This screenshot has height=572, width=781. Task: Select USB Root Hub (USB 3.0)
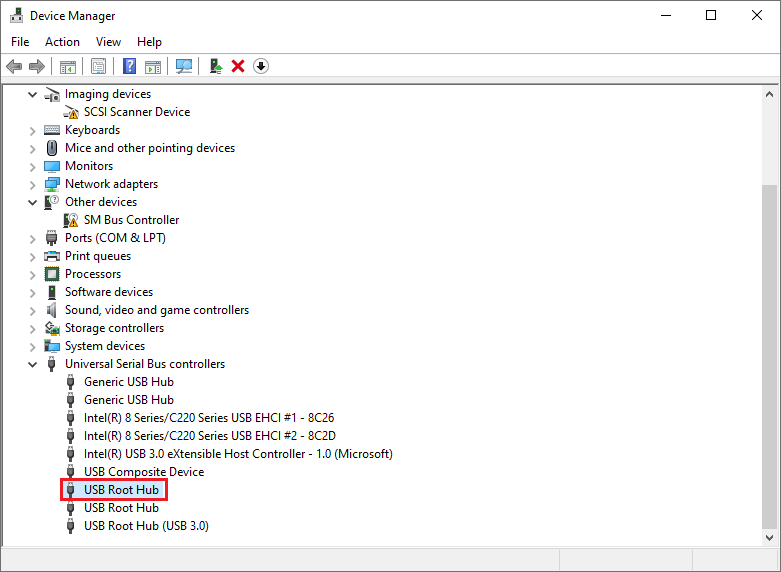pos(146,526)
